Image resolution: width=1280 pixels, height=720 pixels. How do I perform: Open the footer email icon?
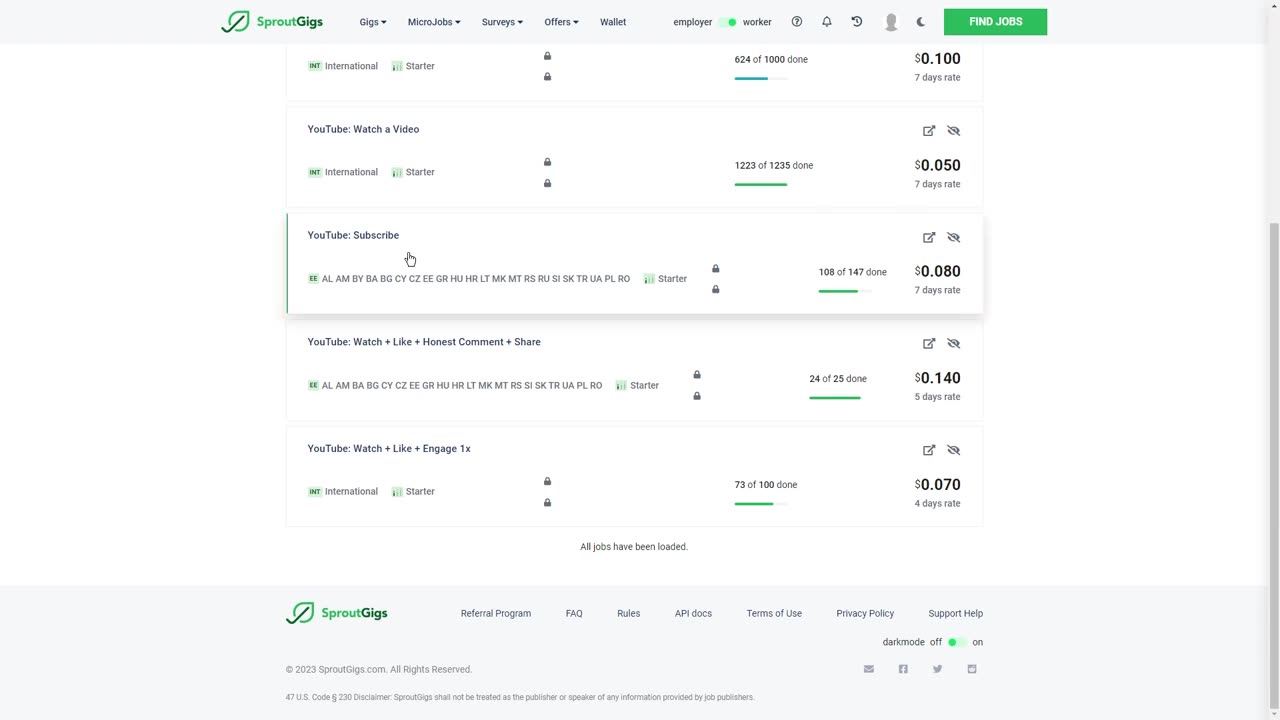click(869, 669)
